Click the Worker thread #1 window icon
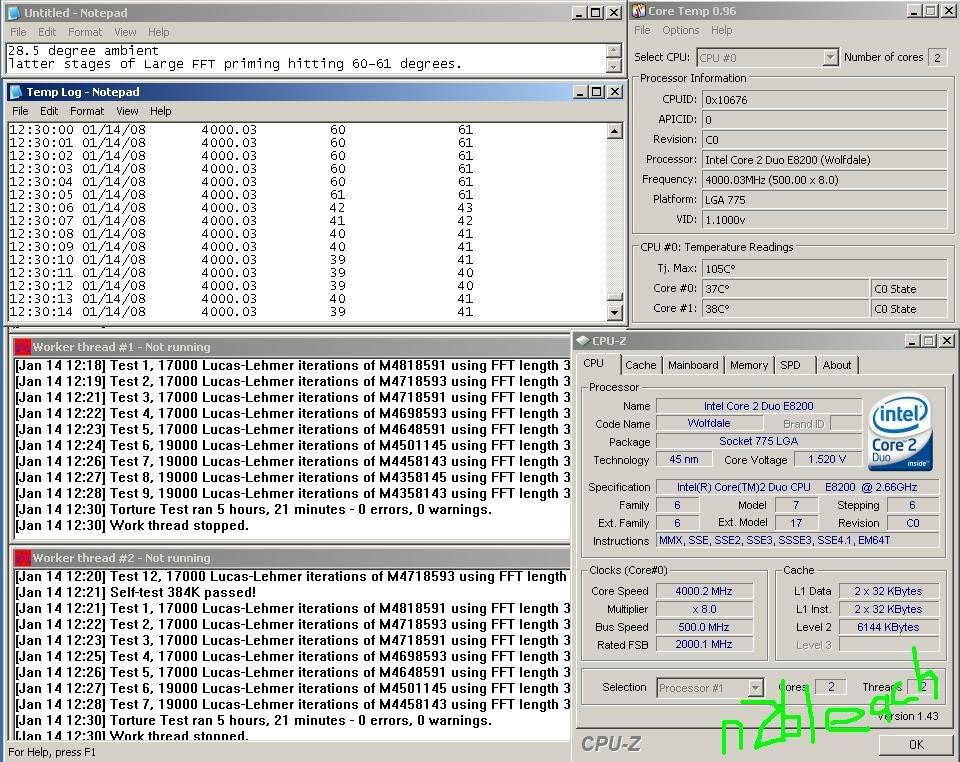Image resolution: width=960 pixels, height=762 pixels. 23,347
